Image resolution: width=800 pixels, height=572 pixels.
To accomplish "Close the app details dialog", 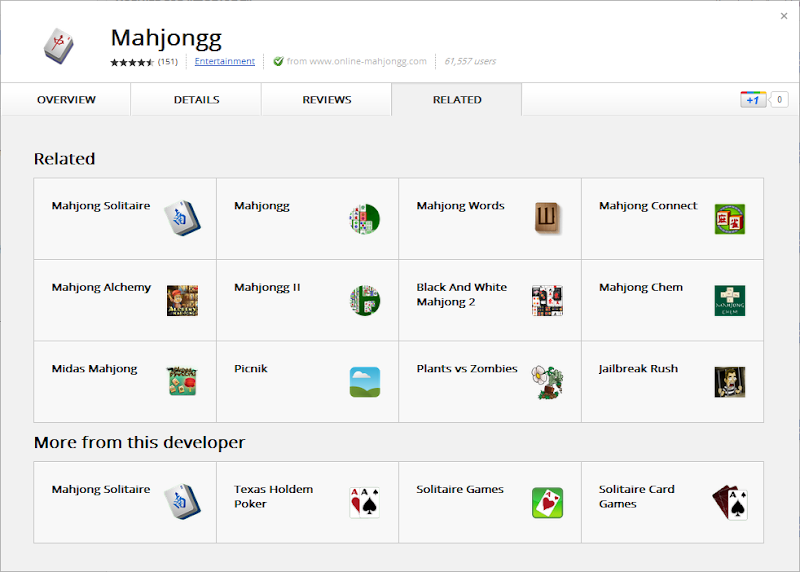I will (x=784, y=16).
